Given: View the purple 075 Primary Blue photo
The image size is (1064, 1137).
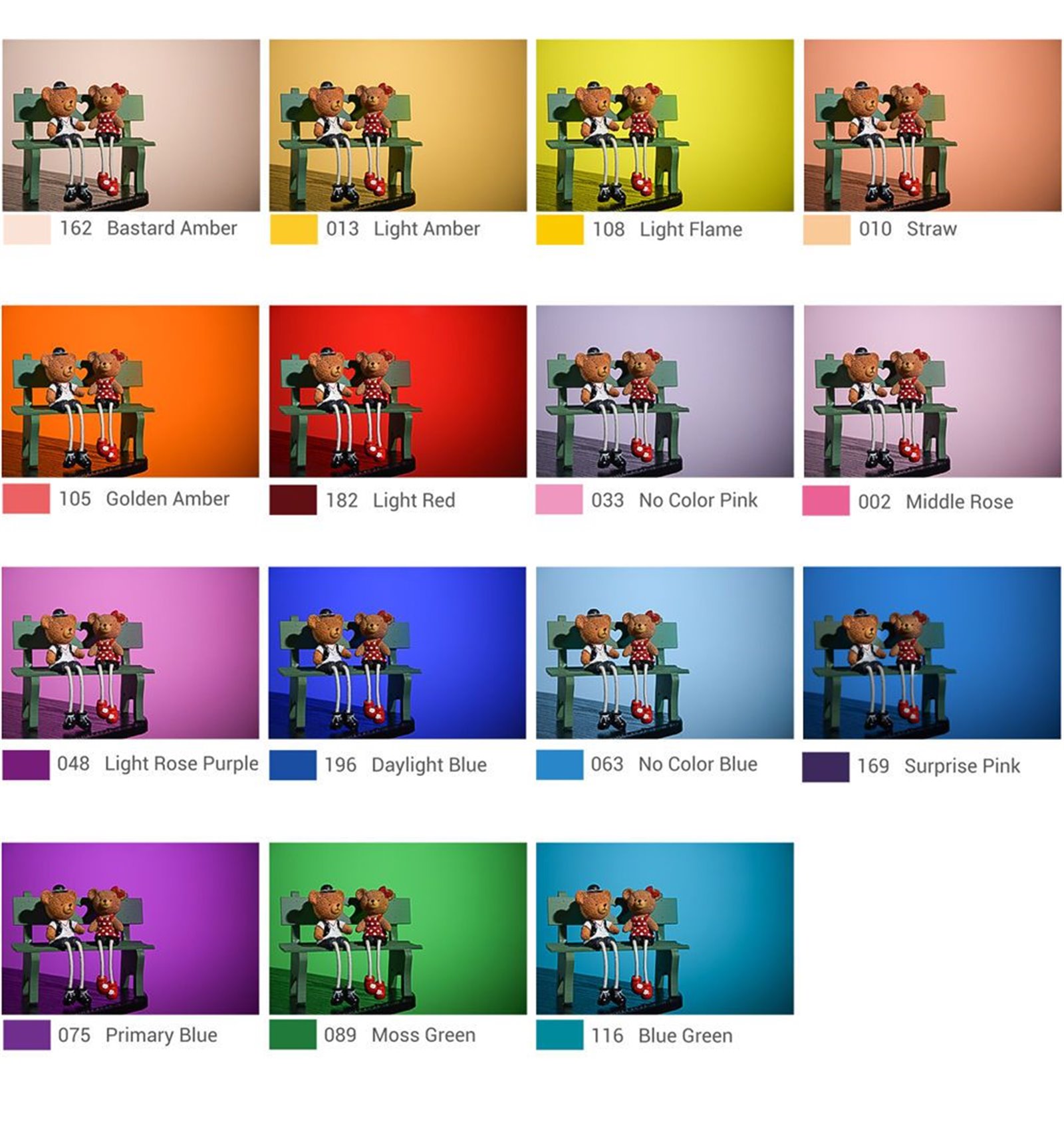Looking at the screenshot, I should click(130, 928).
